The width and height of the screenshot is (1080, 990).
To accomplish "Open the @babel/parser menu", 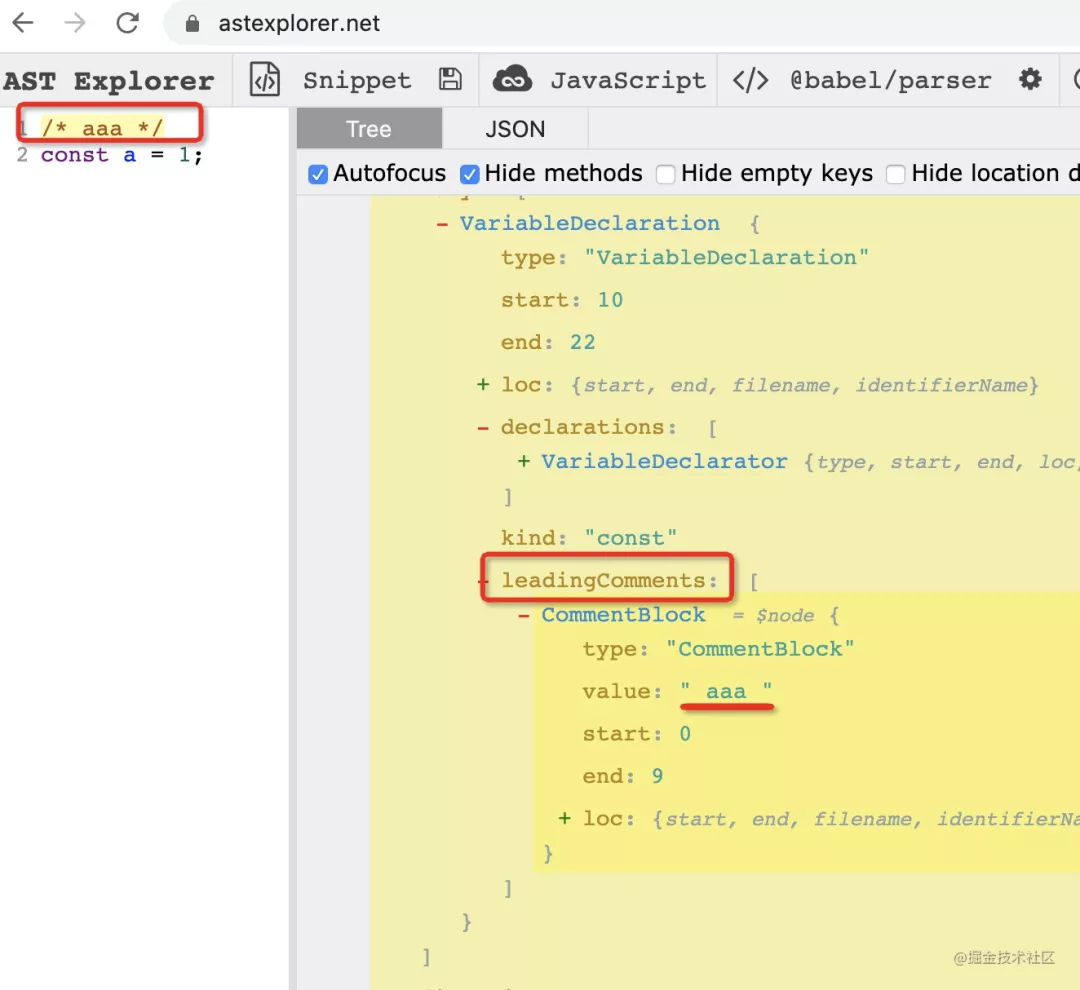I will (890, 81).
